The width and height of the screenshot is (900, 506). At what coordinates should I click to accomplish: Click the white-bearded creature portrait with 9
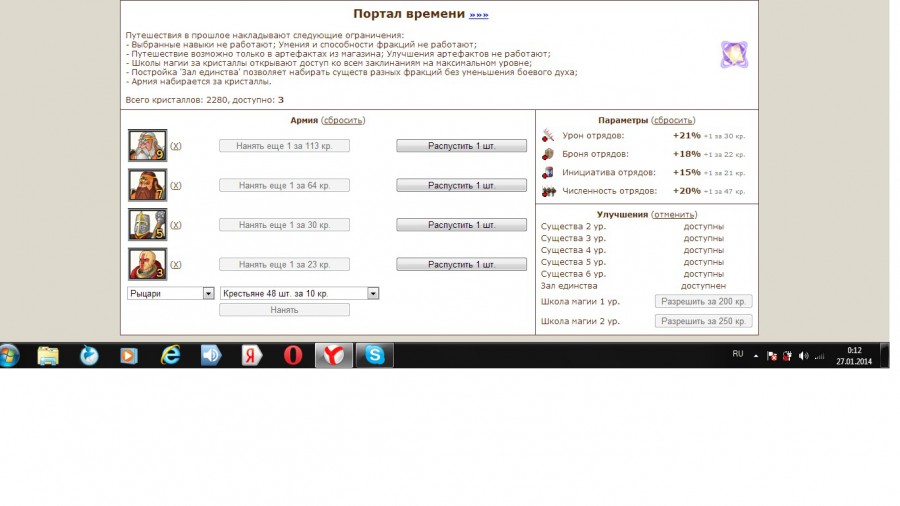[147, 145]
